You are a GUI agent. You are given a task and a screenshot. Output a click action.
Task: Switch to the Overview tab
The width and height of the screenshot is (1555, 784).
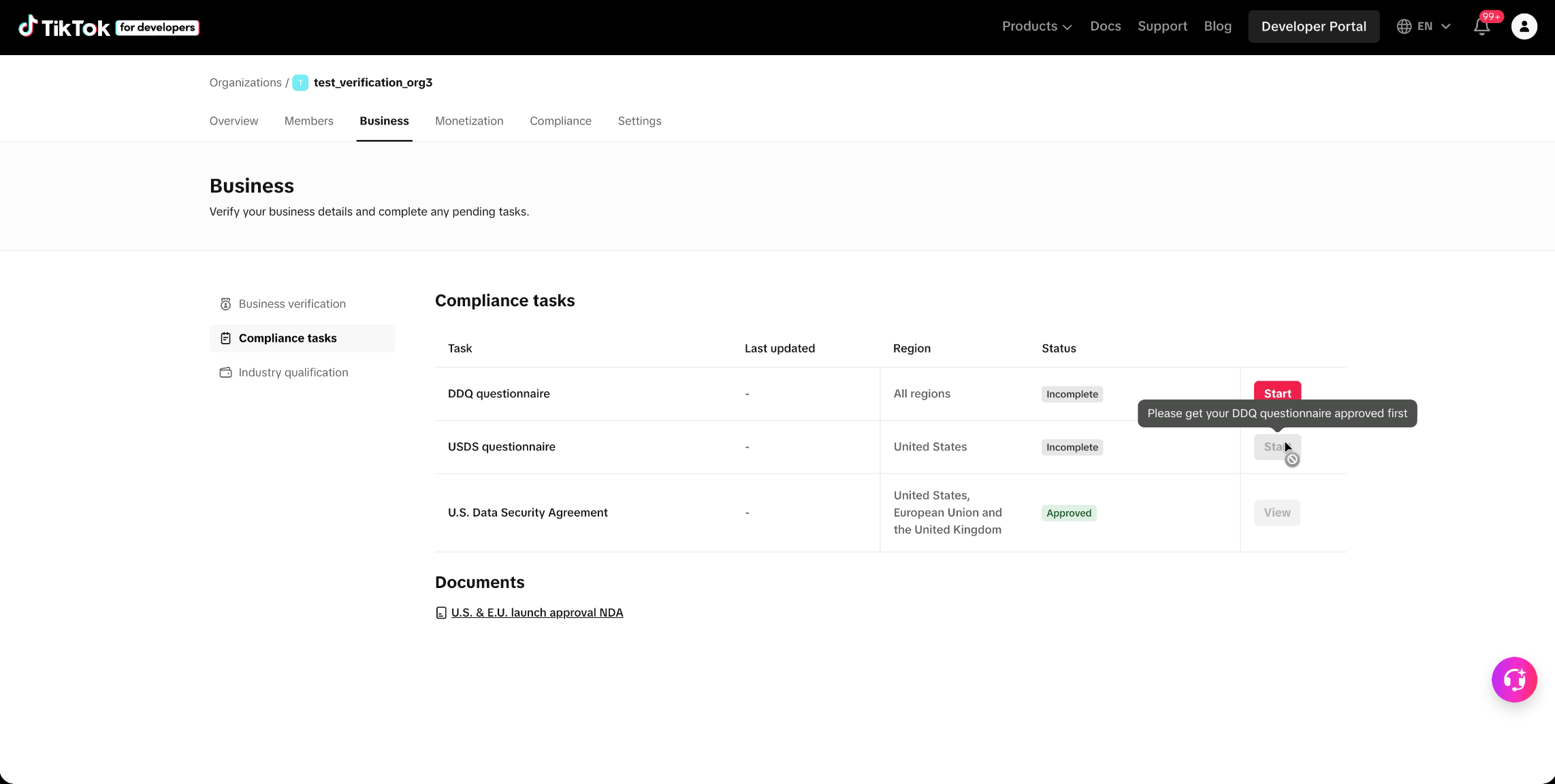tap(234, 121)
